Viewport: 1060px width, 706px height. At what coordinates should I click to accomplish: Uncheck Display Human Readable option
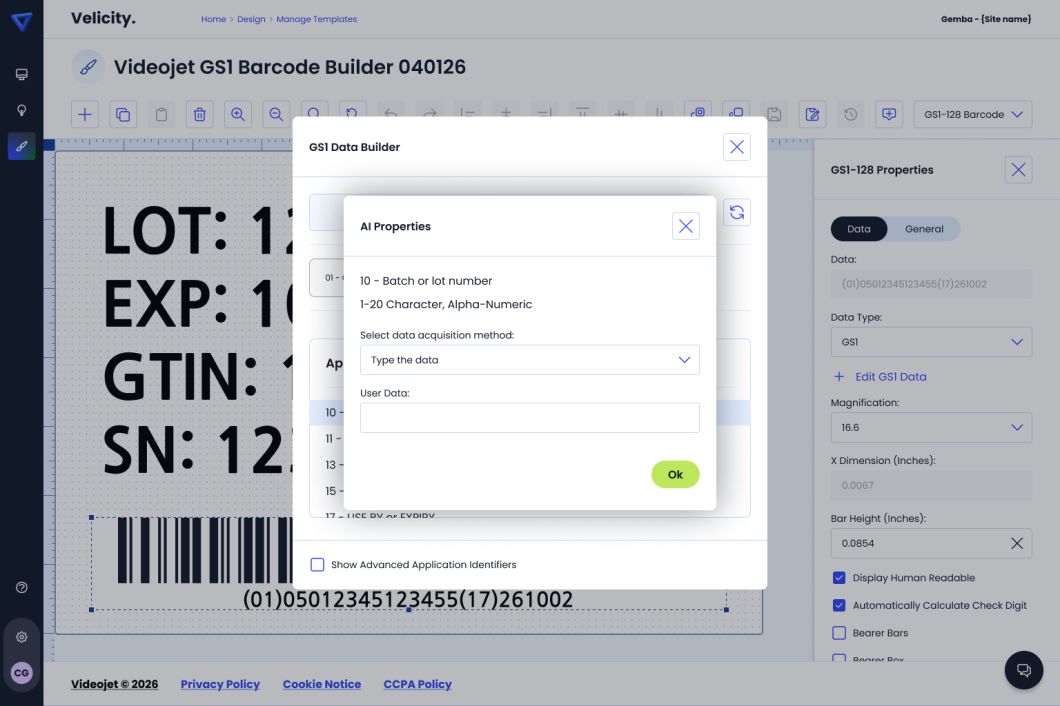(839, 578)
